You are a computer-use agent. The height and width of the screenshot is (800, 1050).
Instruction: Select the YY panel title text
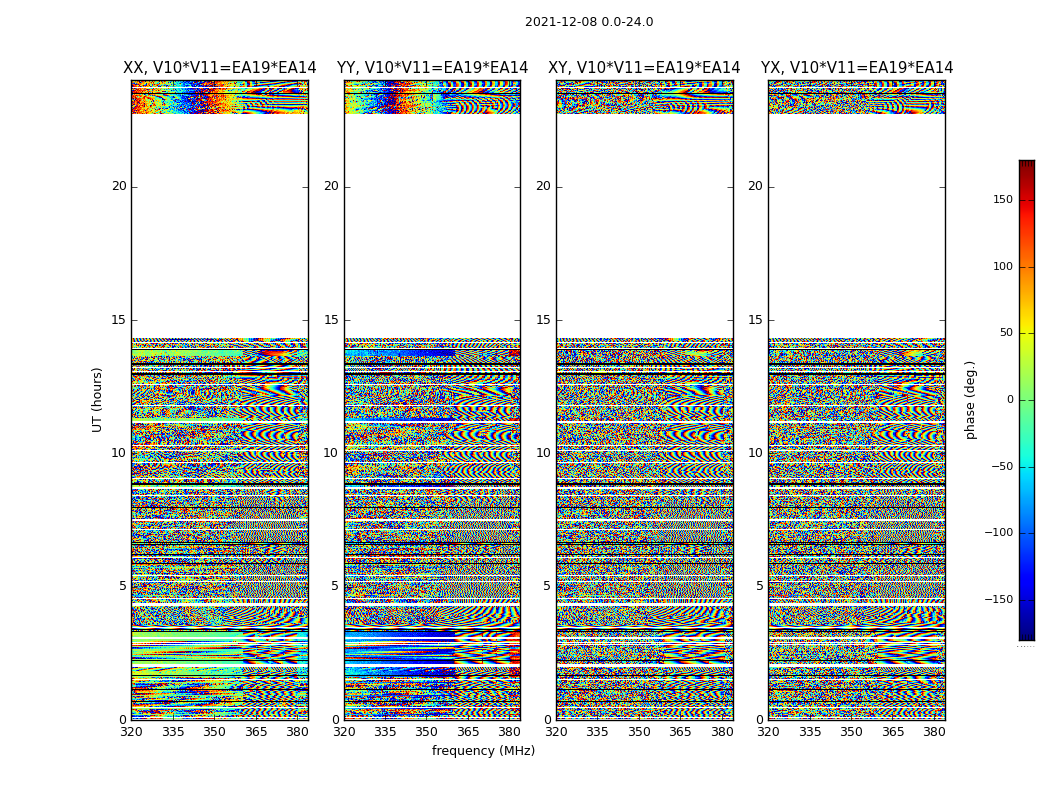432,68
